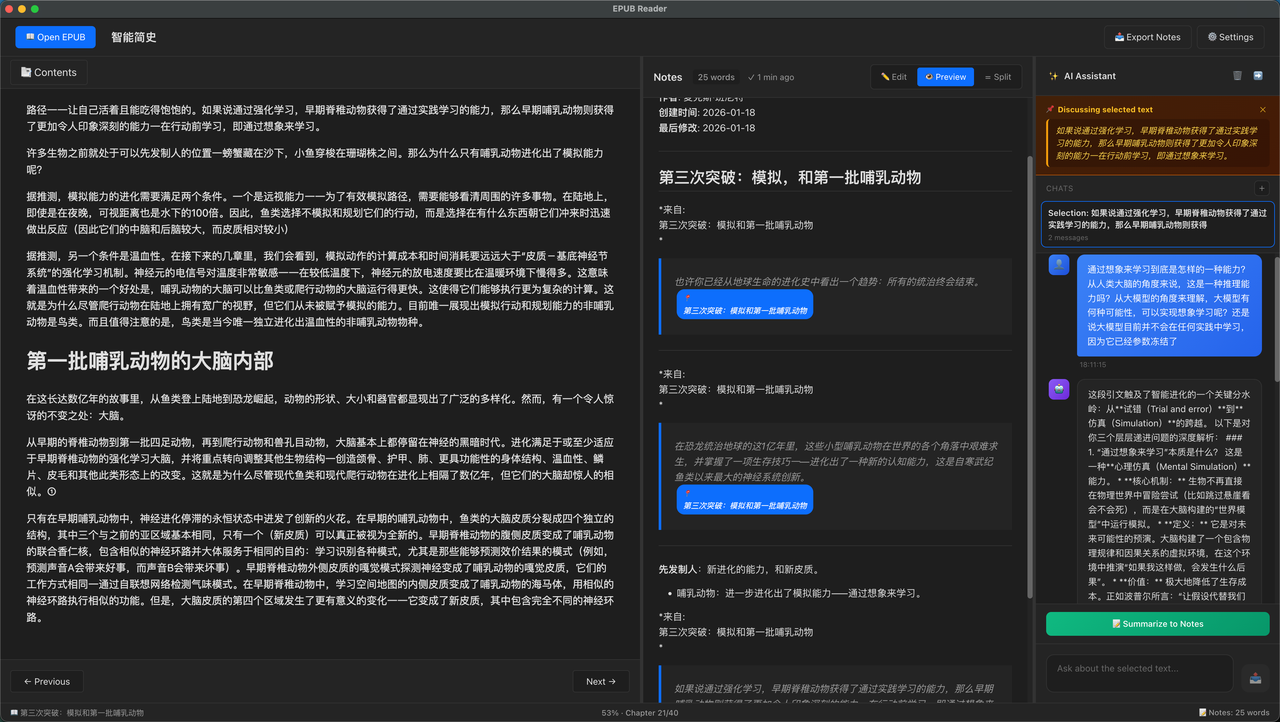Click the note line starting 先发制人：新进化的能力
The image size is (1280, 722).
[x=739, y=569]
